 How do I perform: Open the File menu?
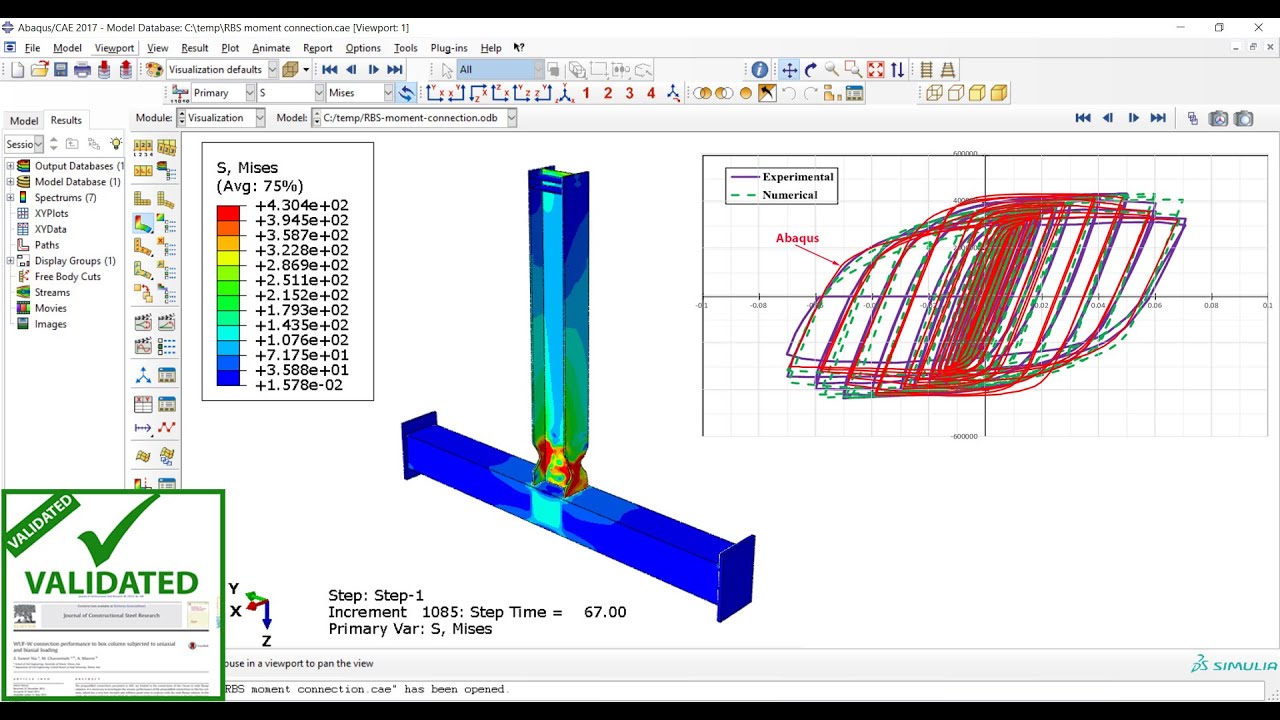click(x=32, y=48)
